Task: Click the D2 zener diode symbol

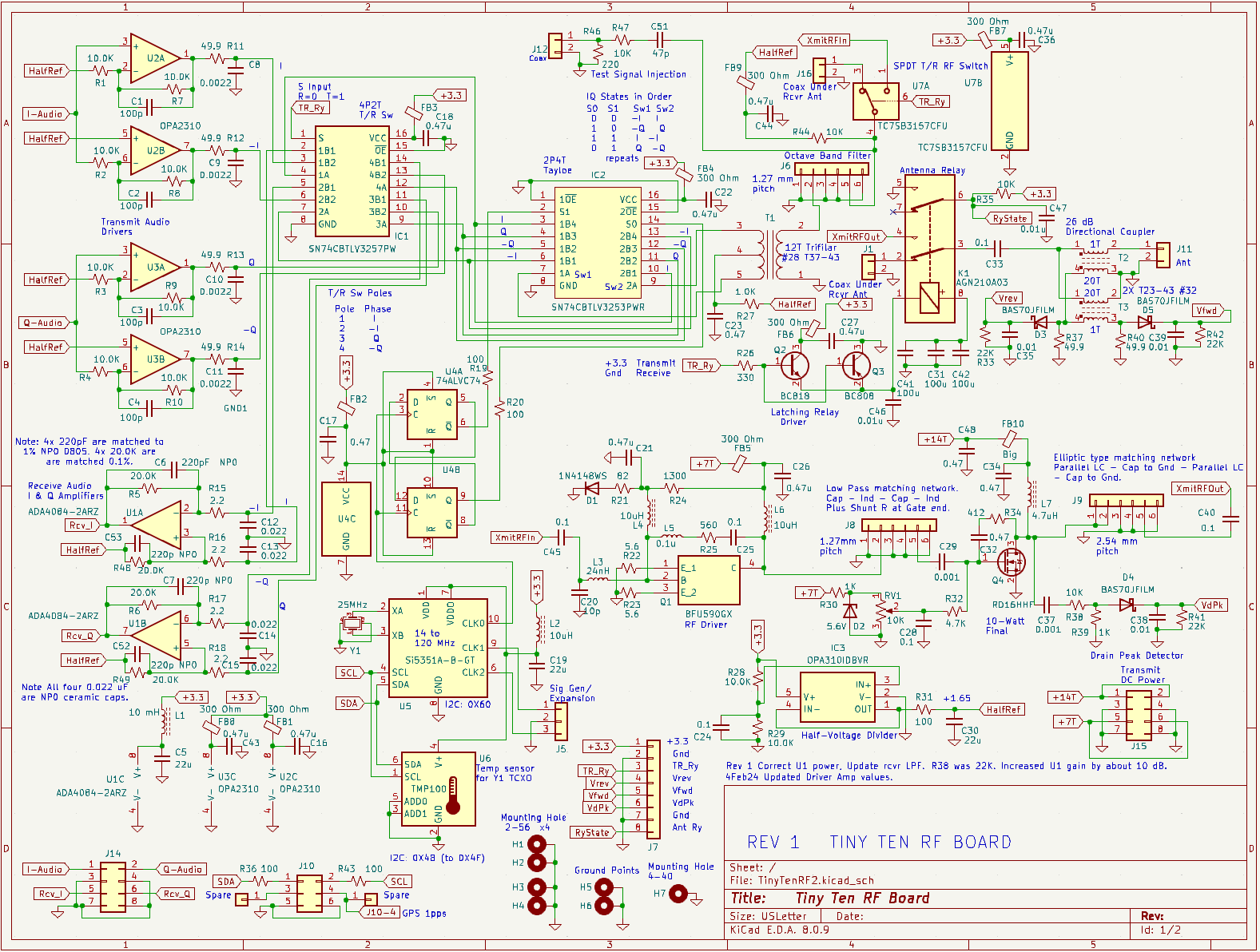Action: click(850, 613)
